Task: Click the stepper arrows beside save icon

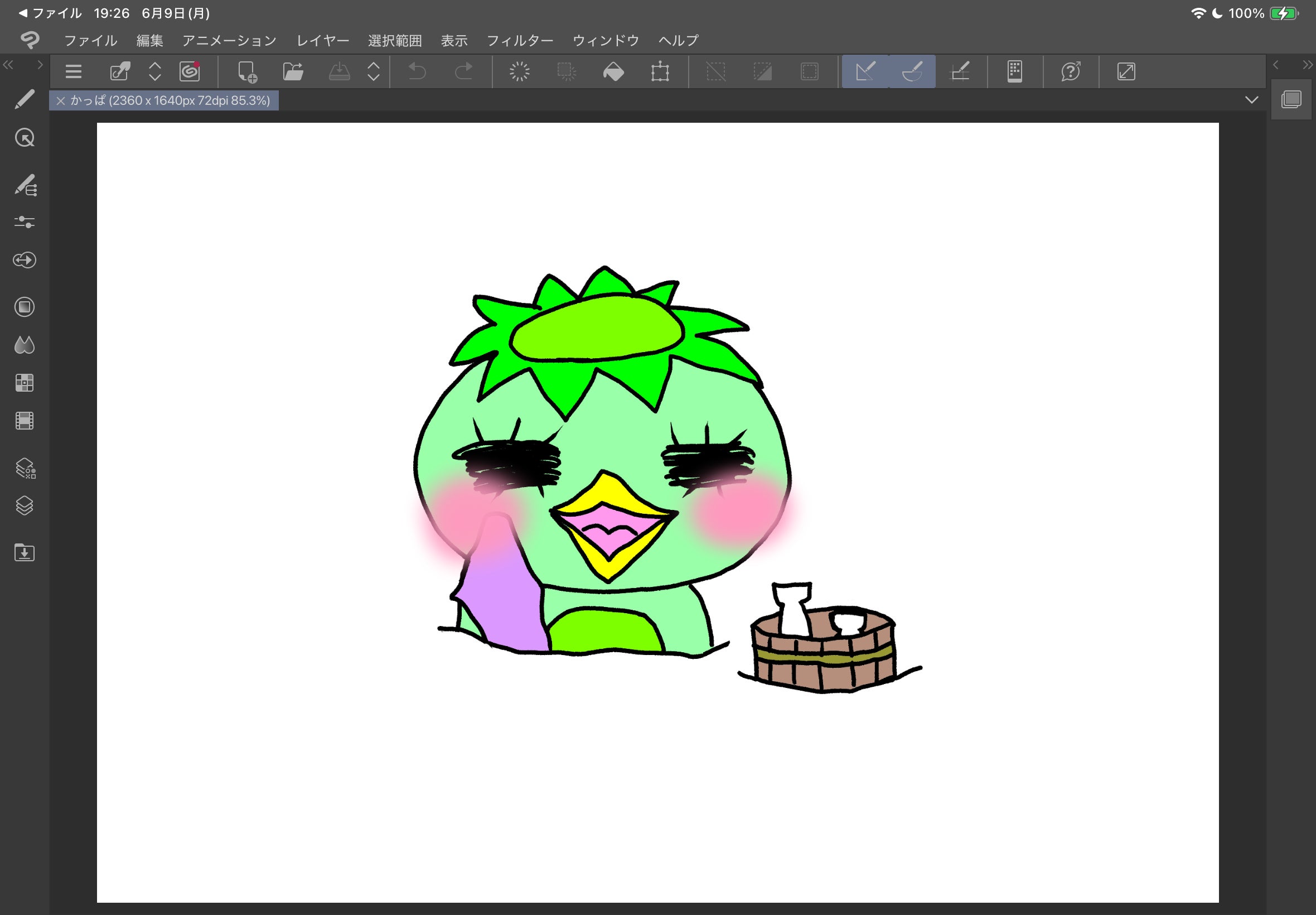Action: click(x=374, y=71)
